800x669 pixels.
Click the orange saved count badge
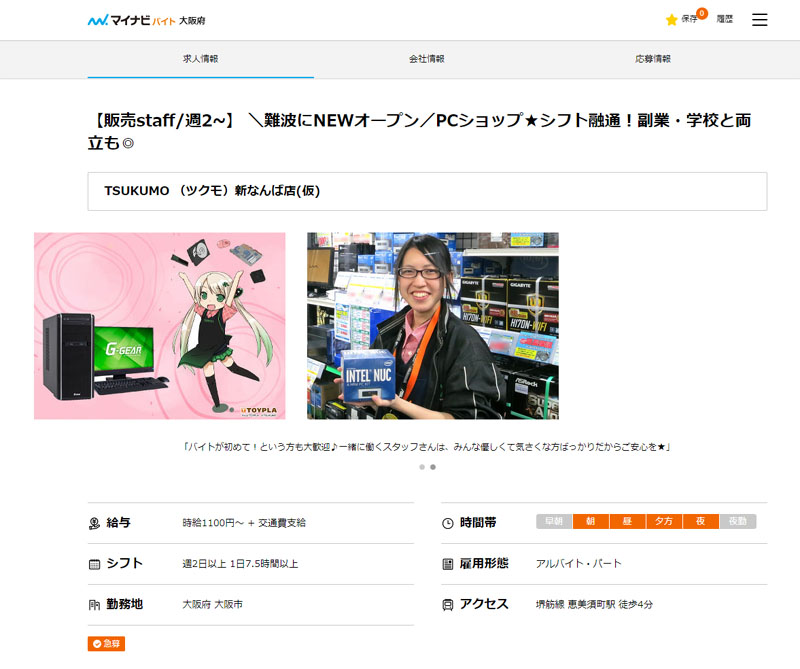[702, 14]
